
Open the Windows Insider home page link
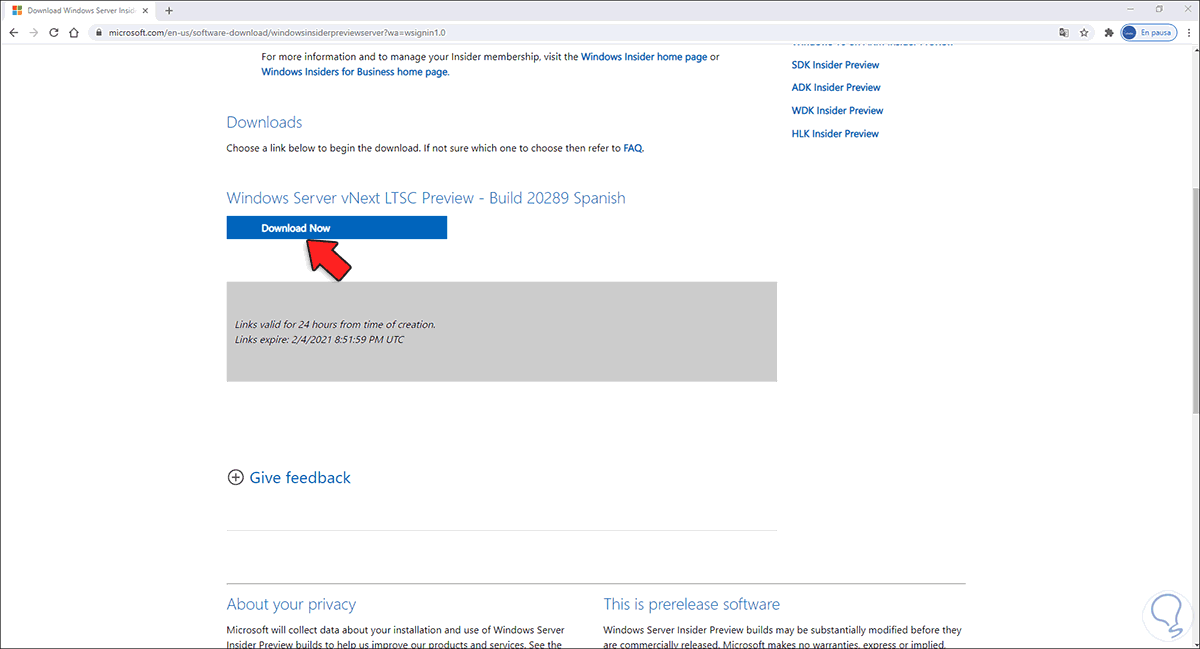[643, 57]
